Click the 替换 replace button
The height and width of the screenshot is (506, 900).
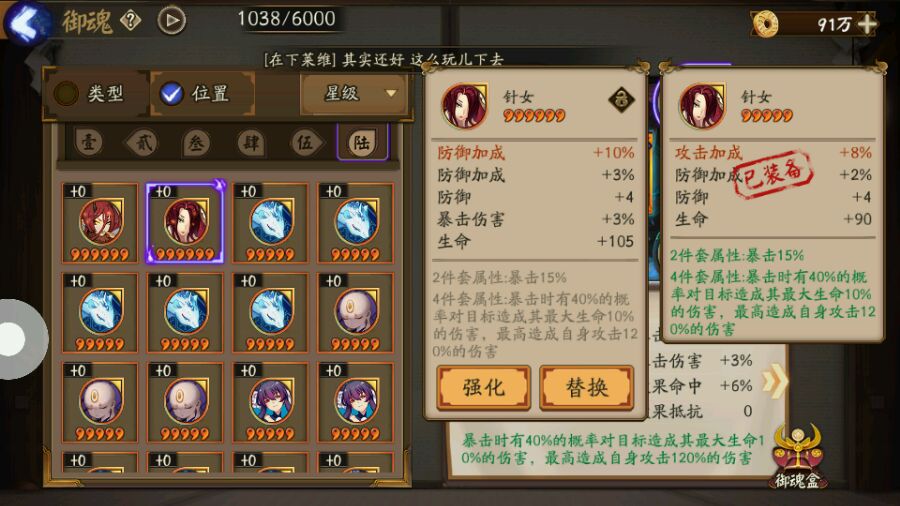[587, 388]
